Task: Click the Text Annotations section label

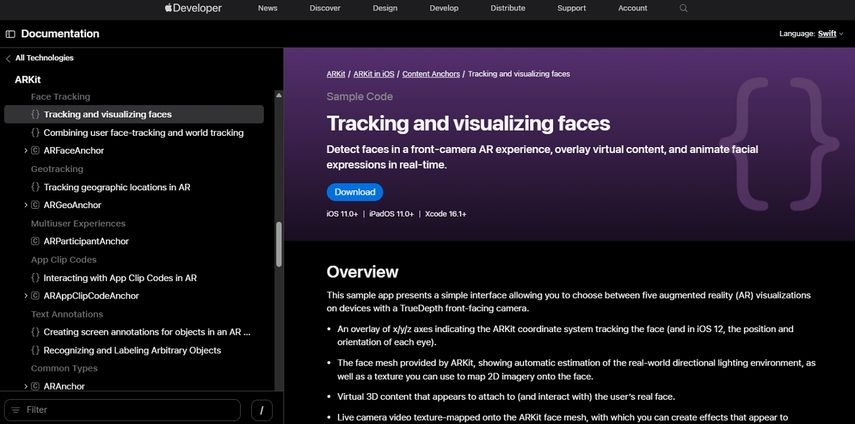Action: pos(67,314)
